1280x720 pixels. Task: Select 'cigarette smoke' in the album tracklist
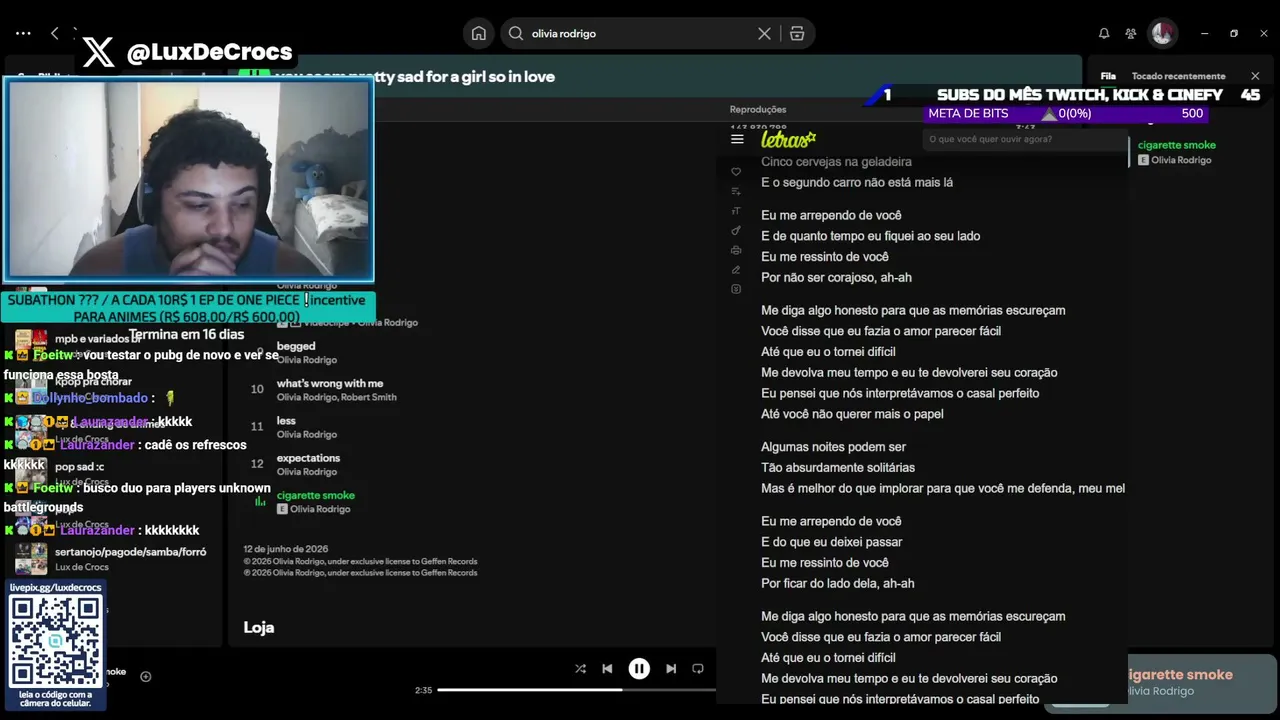pos(316,495)
